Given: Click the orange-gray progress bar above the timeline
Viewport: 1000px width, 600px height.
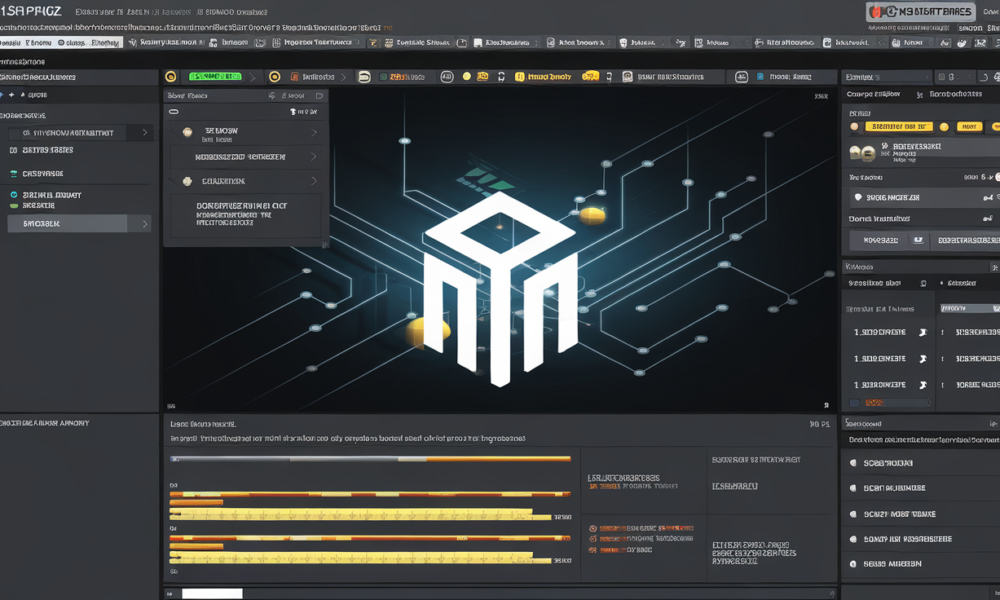Looking at the screenshot, I should [370, 458].
